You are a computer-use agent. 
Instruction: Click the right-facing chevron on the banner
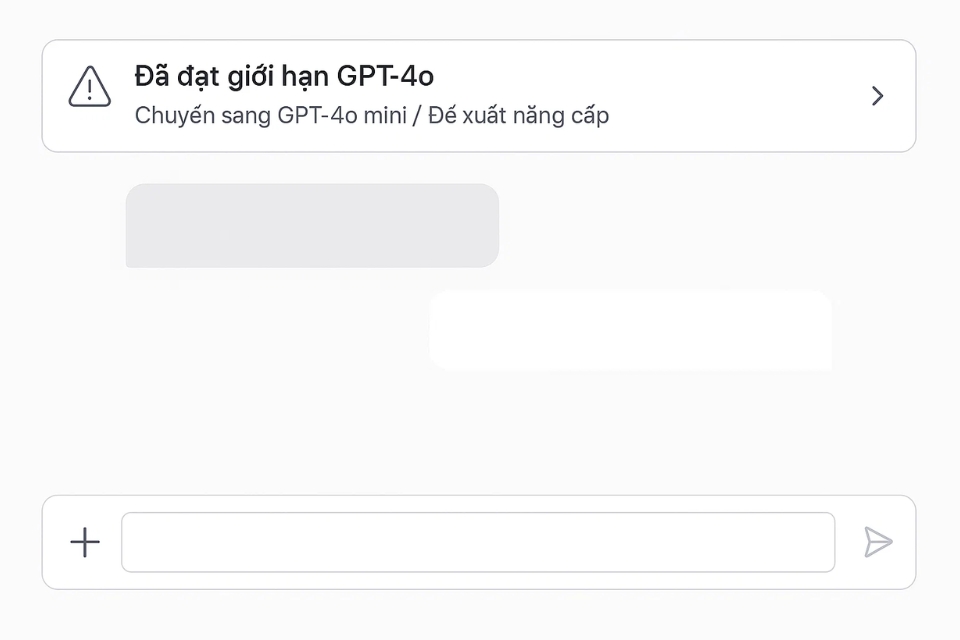[877, 96]
